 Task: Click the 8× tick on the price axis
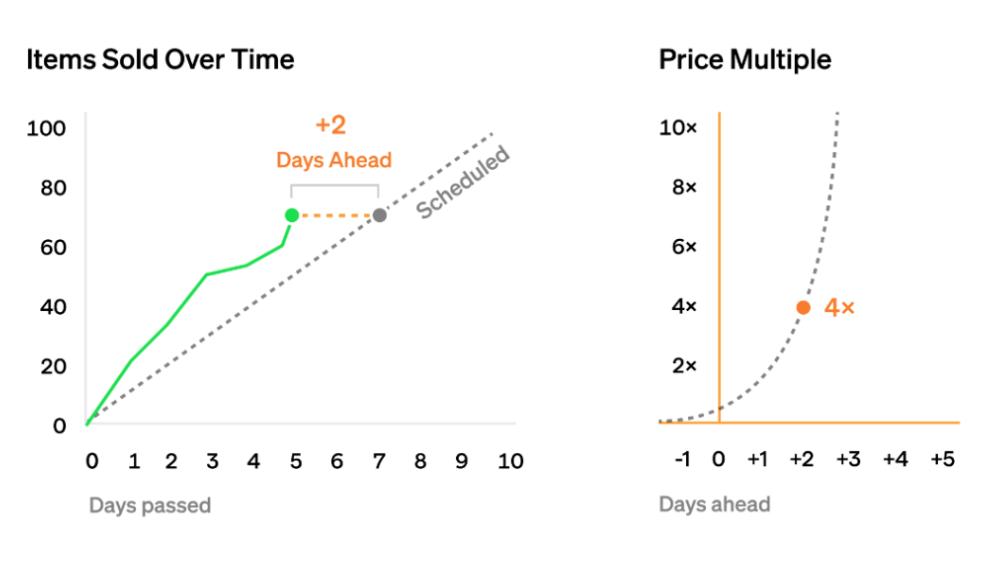click(x=681, y=188)
